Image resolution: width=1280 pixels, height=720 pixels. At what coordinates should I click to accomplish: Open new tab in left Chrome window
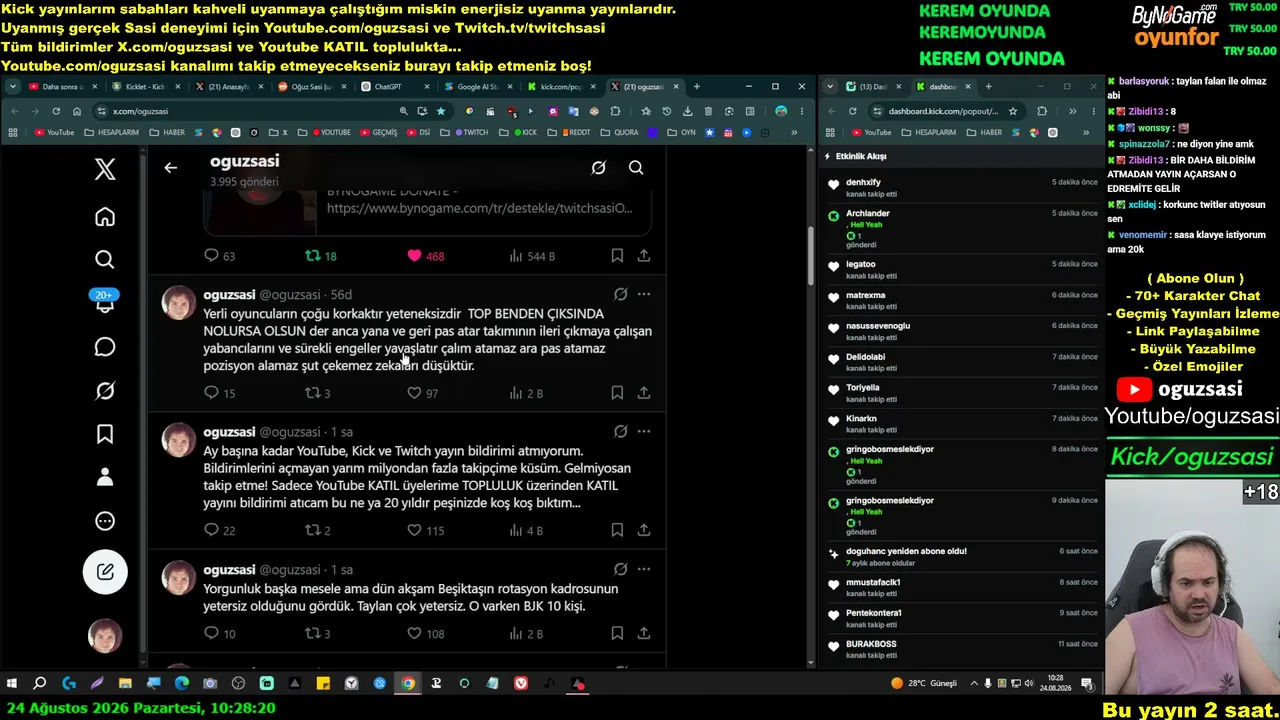[x=697, y=87]
